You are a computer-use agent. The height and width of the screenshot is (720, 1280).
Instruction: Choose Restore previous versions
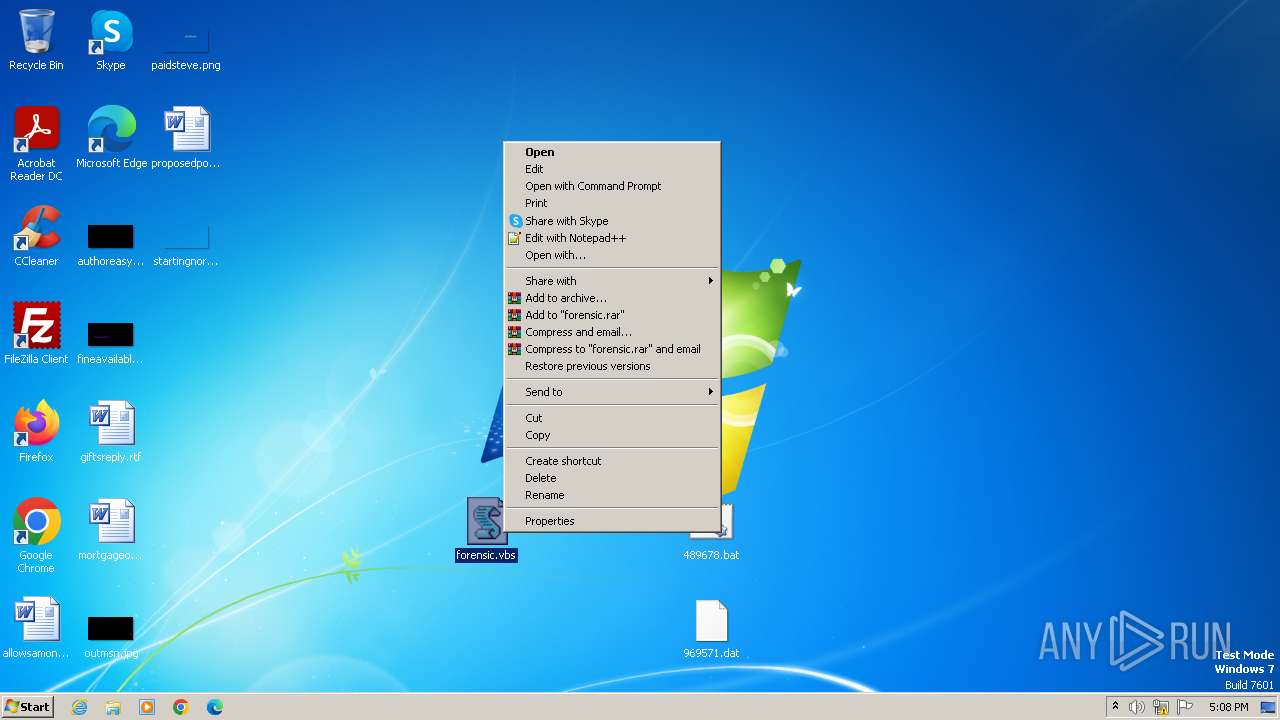611,366
